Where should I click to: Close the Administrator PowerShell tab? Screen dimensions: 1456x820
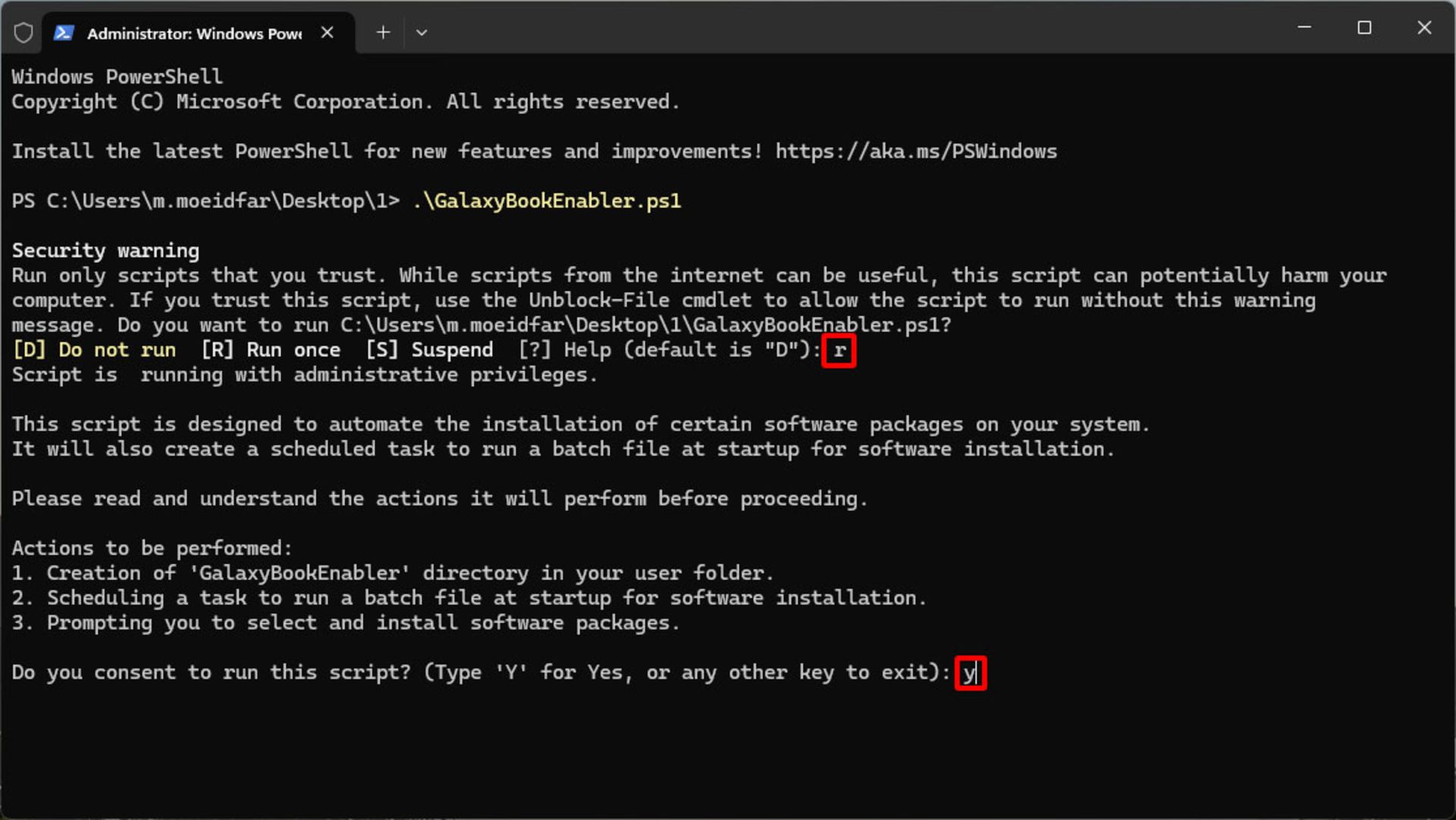[x=327, y=33]
